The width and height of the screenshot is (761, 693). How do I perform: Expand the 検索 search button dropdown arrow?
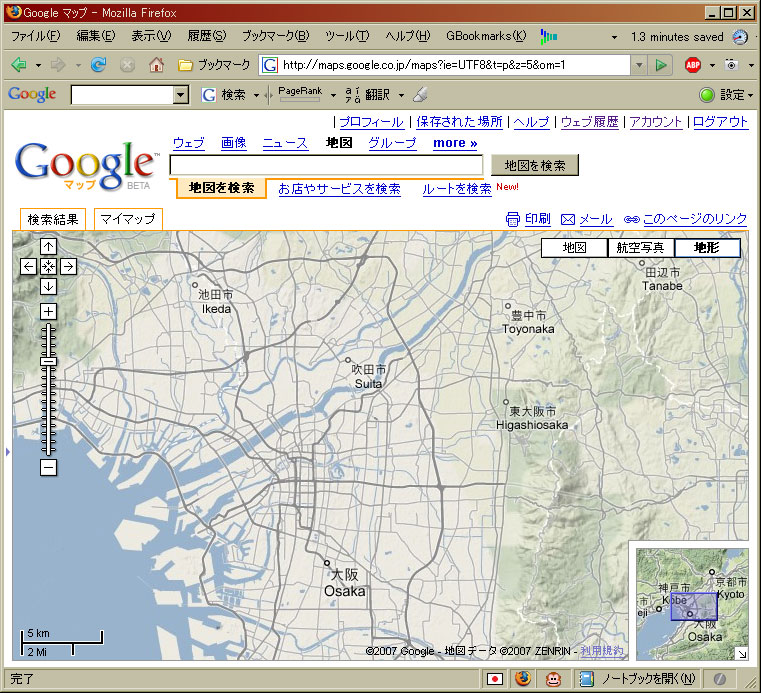point(256,95)
